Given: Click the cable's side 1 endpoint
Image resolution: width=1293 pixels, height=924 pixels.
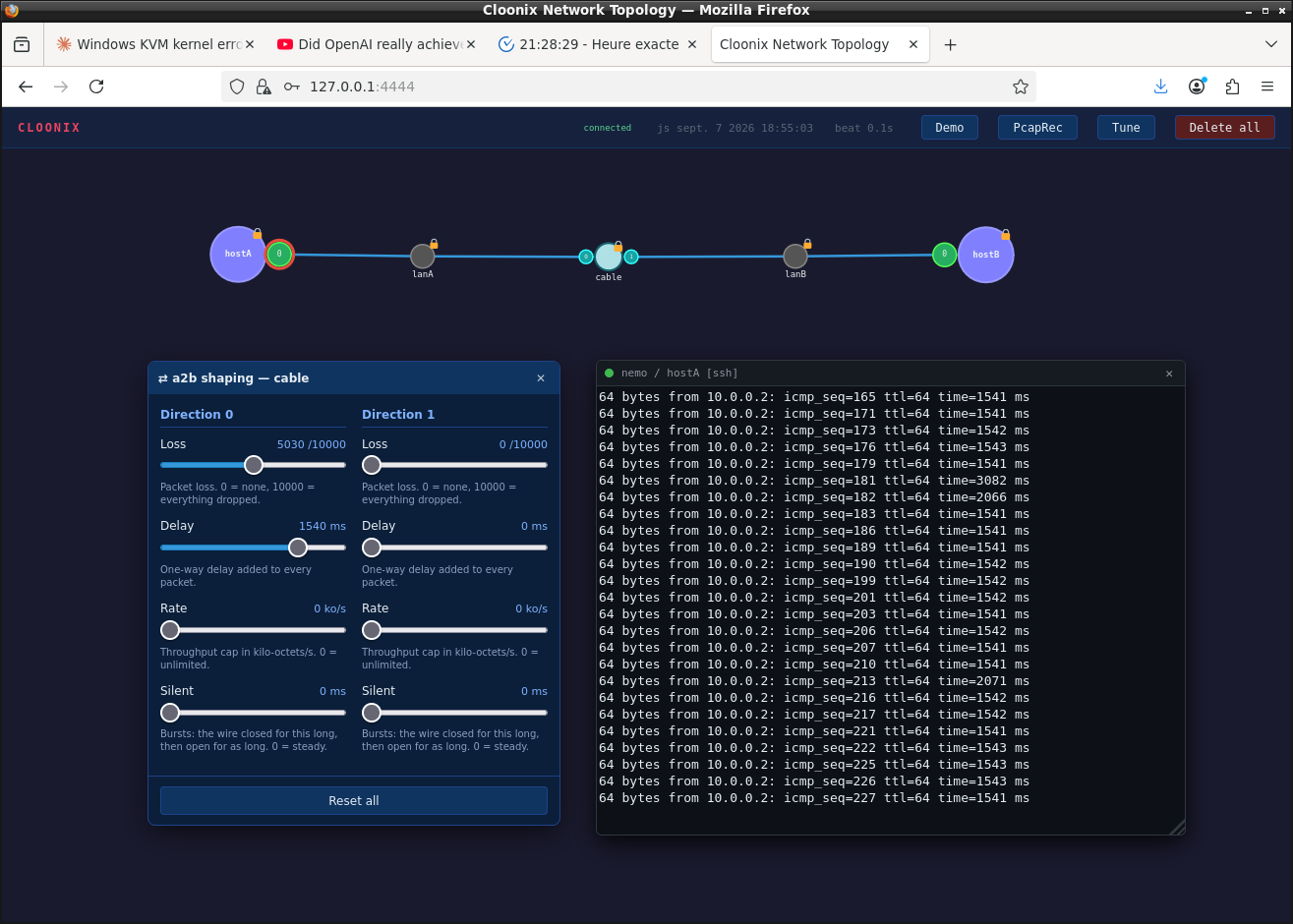Looking at the screenshot, I should tap(631, 257).
